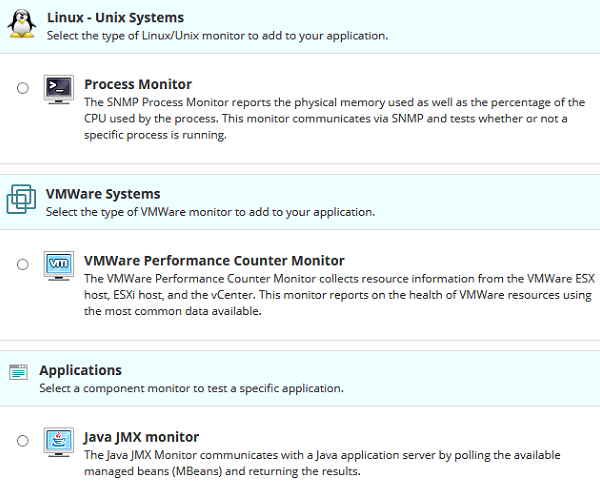Click the VMWare ESX host description paragraph
The width and height of the screenshot is (600, 497).
click(338, 294)
